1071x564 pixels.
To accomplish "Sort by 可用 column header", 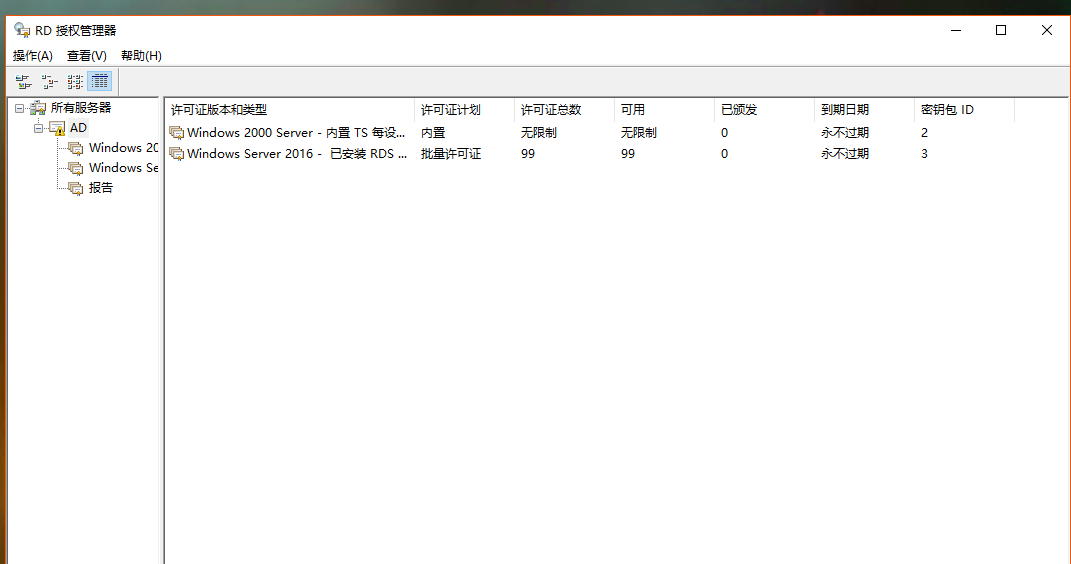I will 664,110.
